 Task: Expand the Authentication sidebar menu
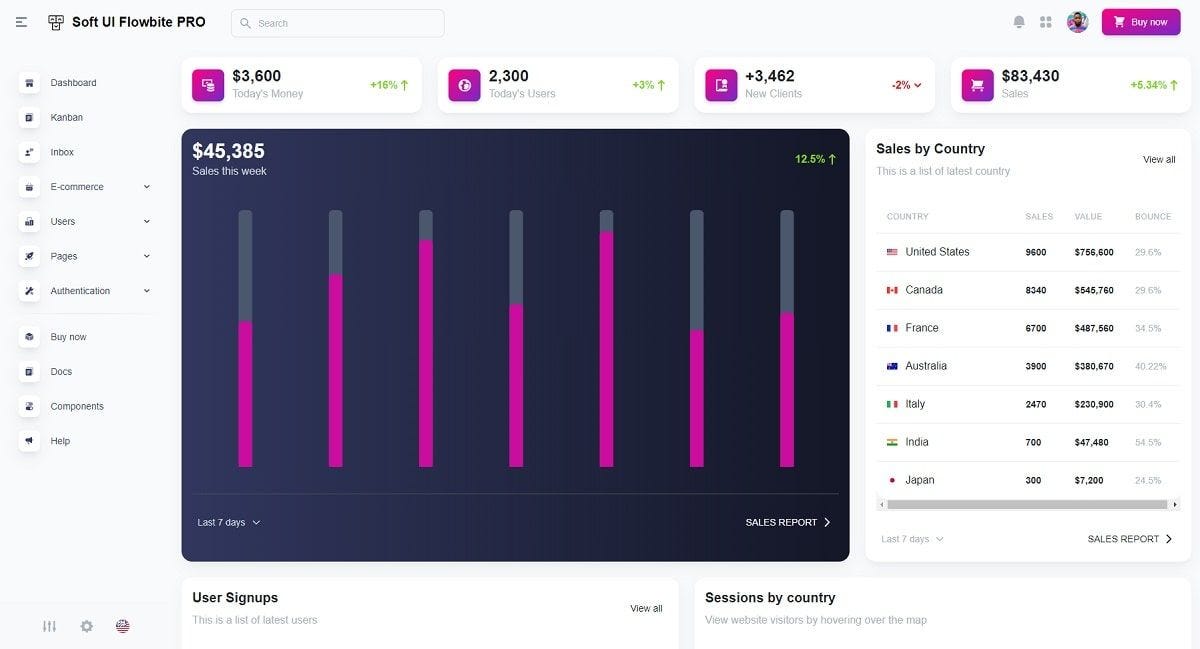pyautogui.click(x=86, y=291)
